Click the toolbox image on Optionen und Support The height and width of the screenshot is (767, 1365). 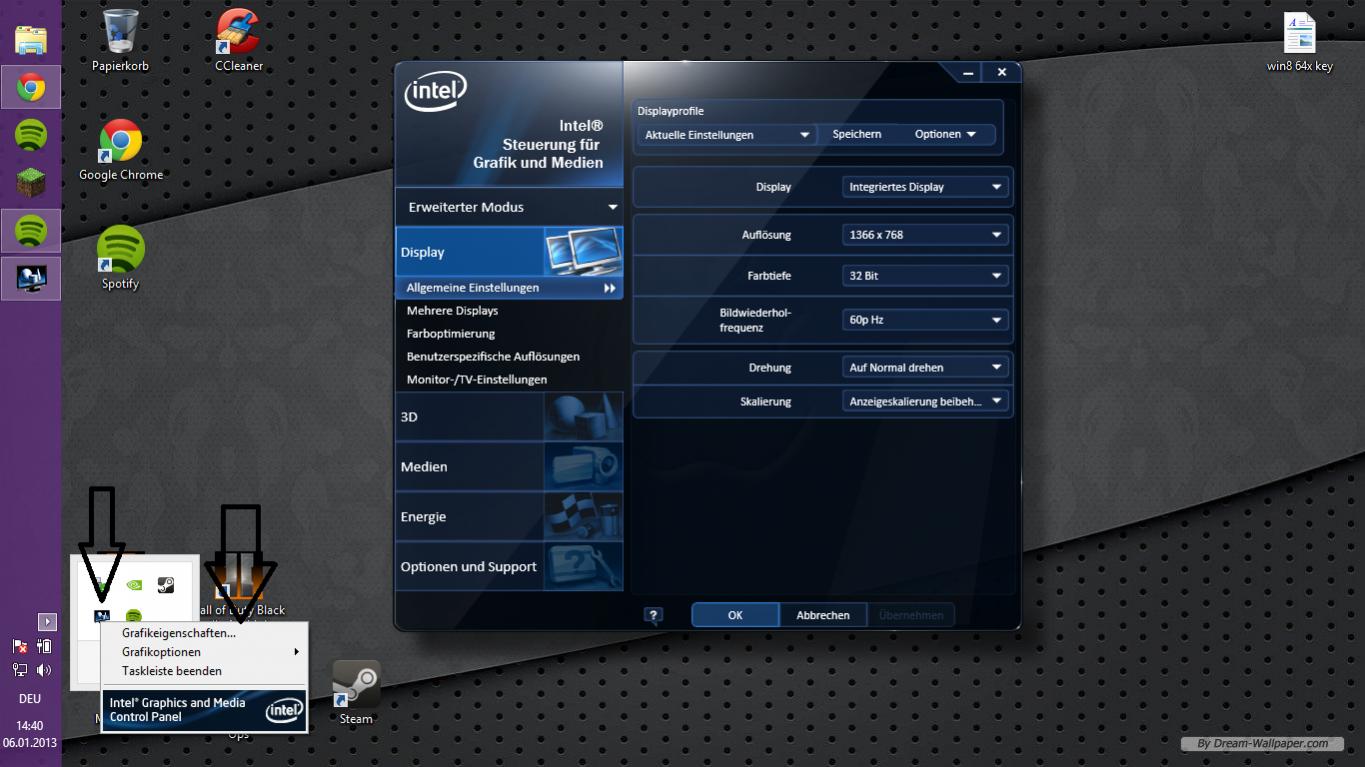tap(583, 567)
